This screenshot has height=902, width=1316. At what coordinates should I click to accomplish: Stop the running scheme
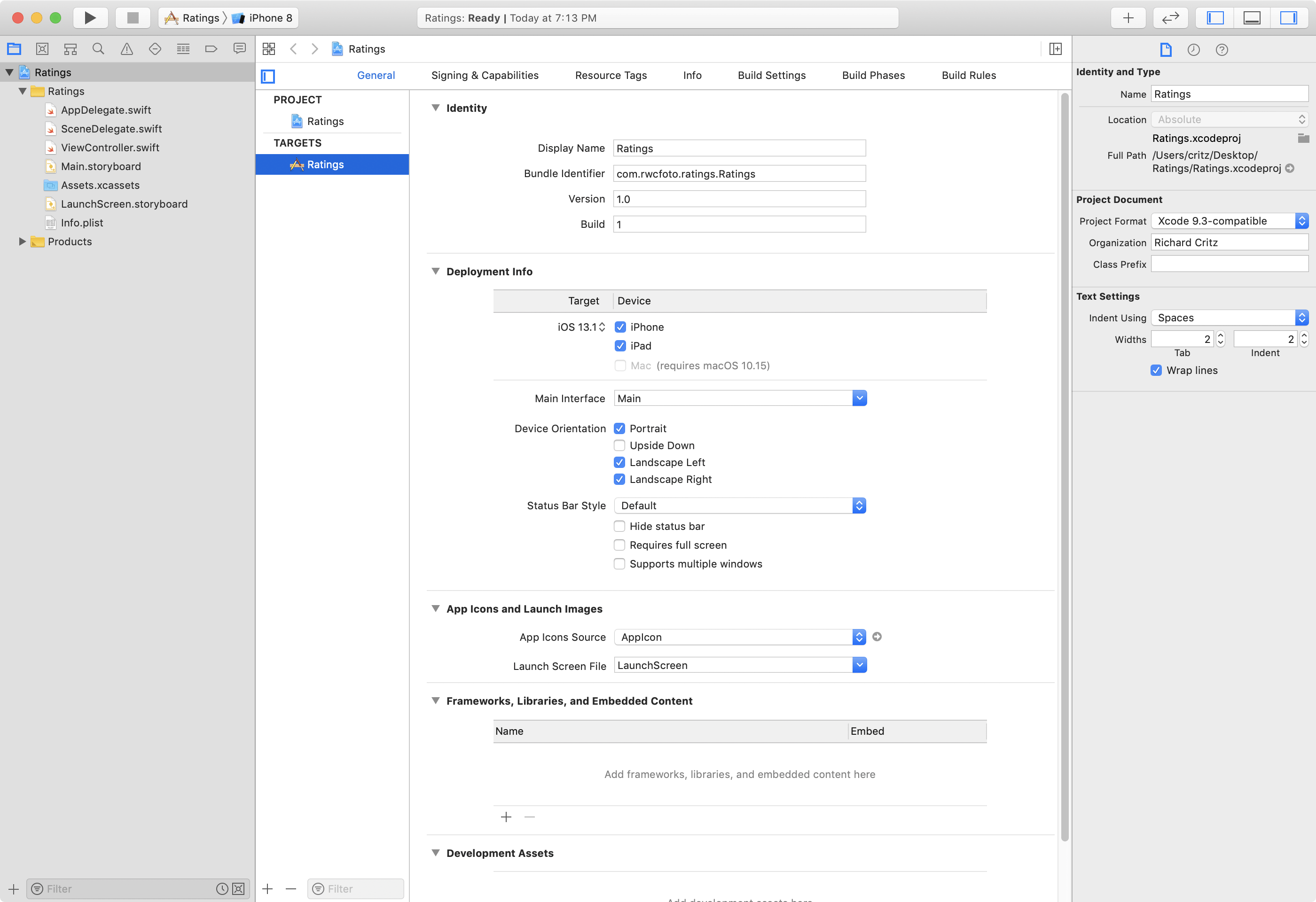133,17
